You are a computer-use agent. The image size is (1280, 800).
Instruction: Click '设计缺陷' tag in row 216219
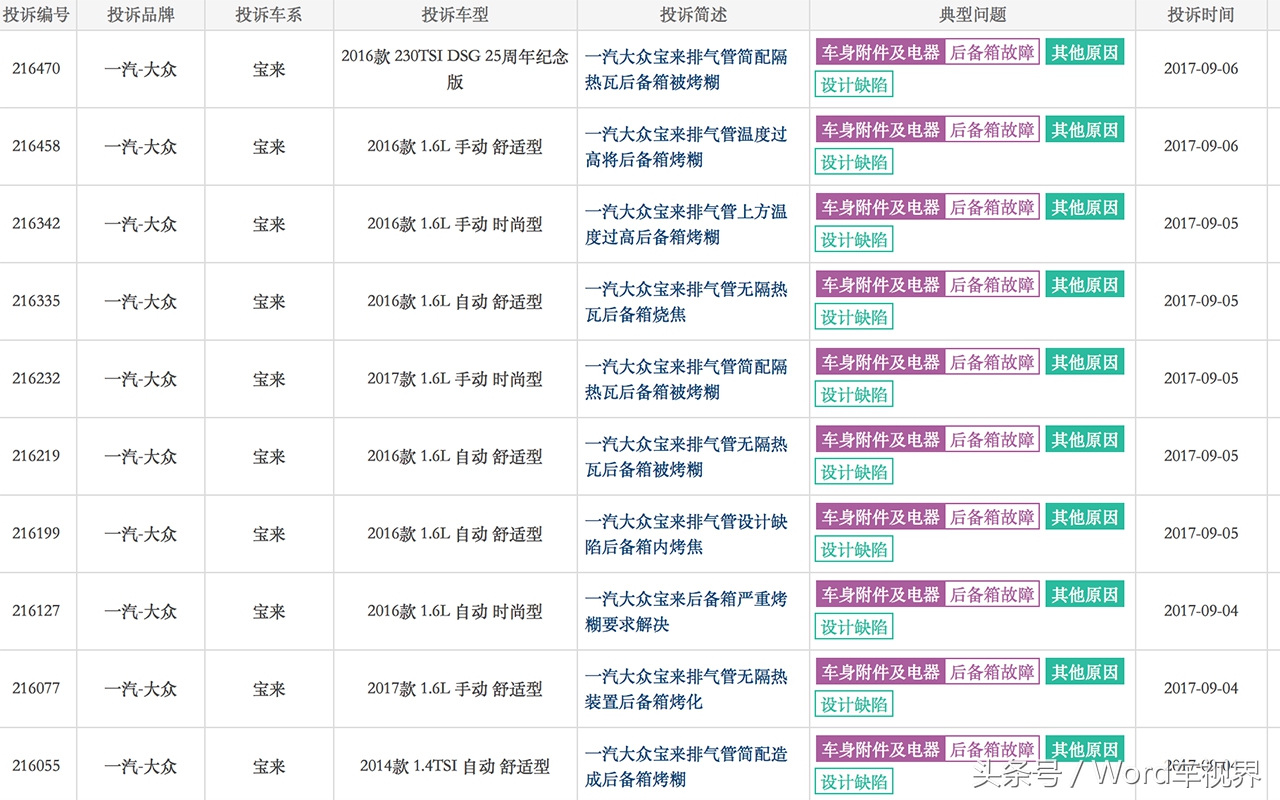point(854,472)
